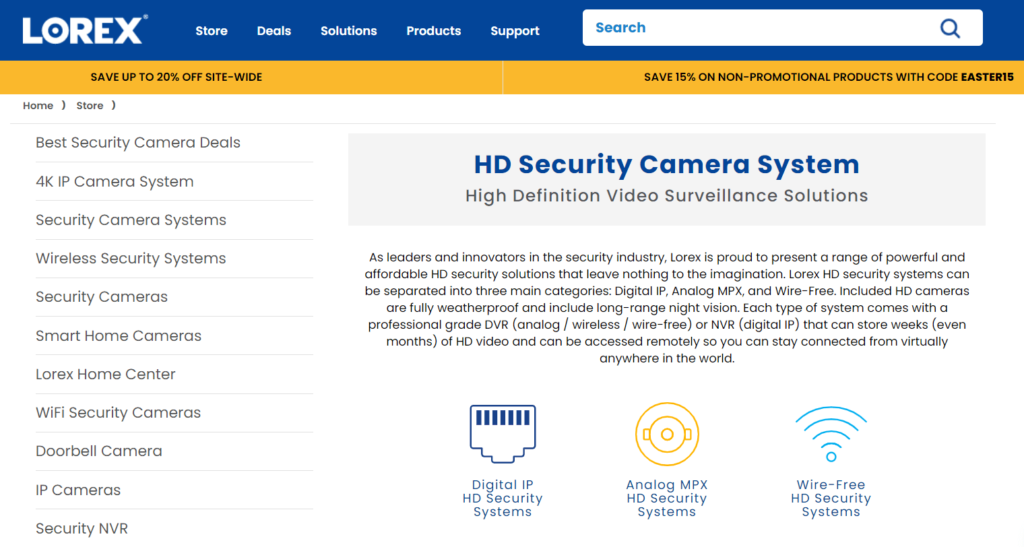Viewport: 1024px width, 547px height.
Task: Expand the Solutions navigation menu
Action: click(348, 31)
